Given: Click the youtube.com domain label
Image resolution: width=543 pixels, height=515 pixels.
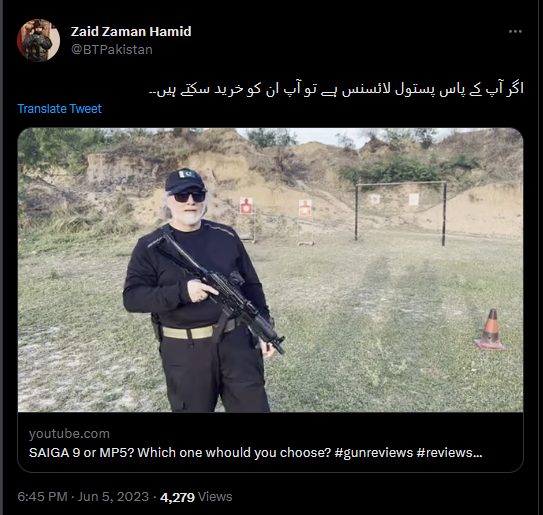Looking at the screenshot, I should [x=69, y=434].
